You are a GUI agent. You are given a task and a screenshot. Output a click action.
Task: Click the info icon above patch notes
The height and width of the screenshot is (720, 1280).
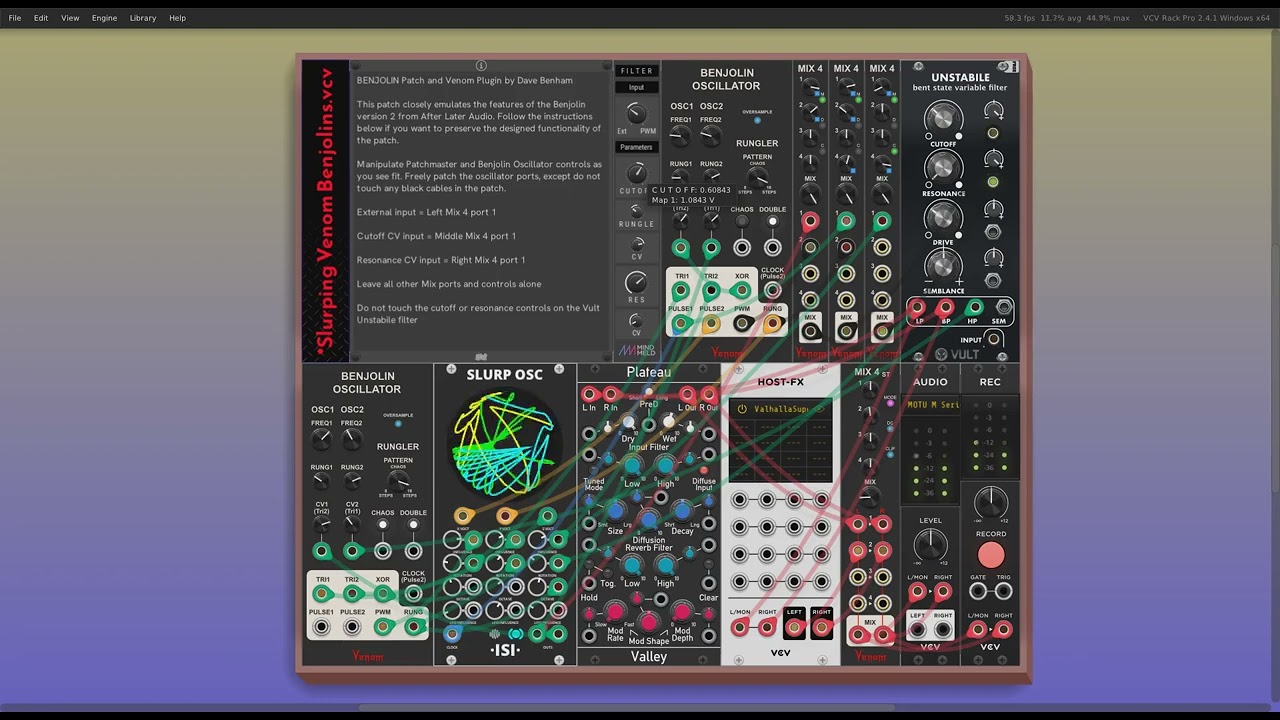tap(481, 66)
